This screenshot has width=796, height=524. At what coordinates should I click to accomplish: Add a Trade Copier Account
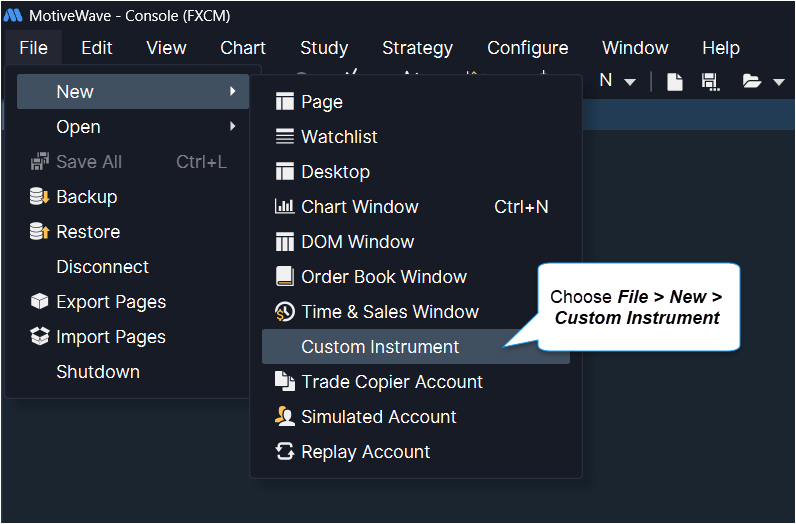point(391,382)
